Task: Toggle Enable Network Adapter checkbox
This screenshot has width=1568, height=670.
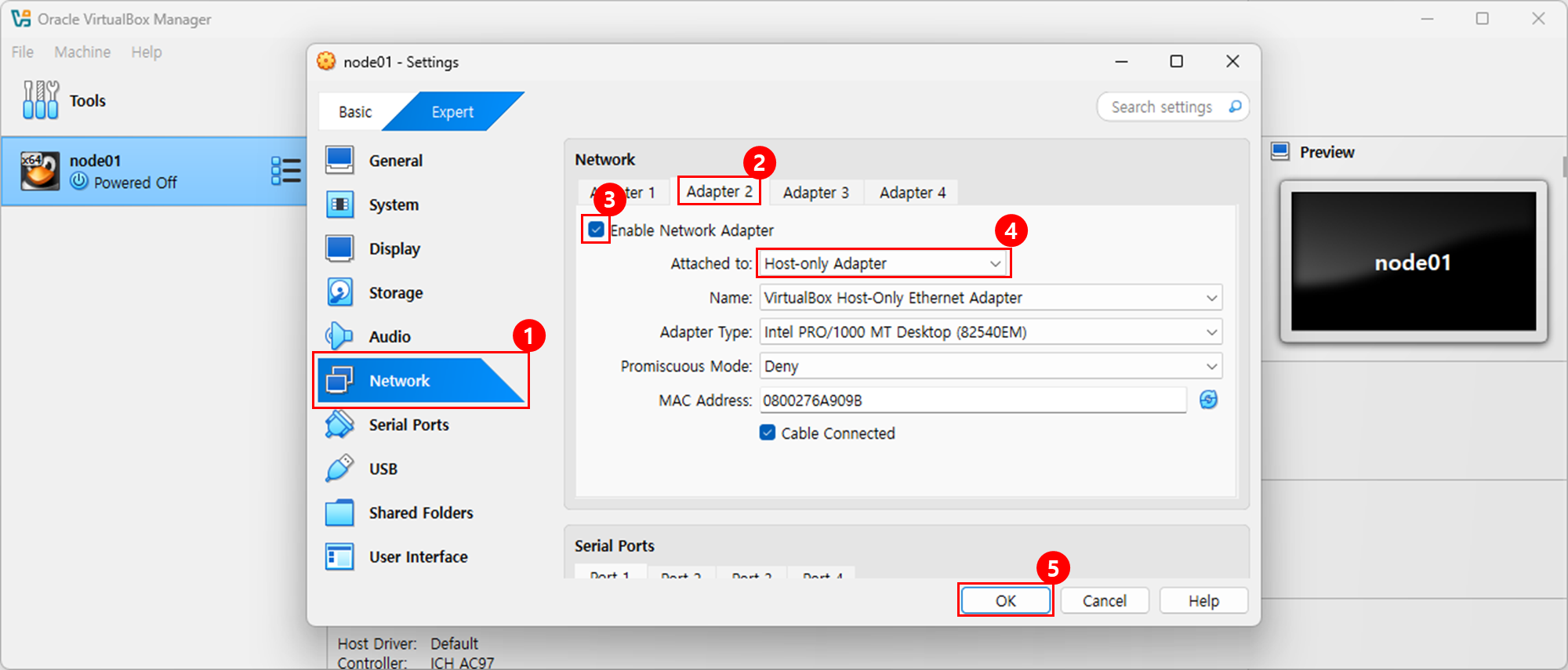Action: click(596, 230)
